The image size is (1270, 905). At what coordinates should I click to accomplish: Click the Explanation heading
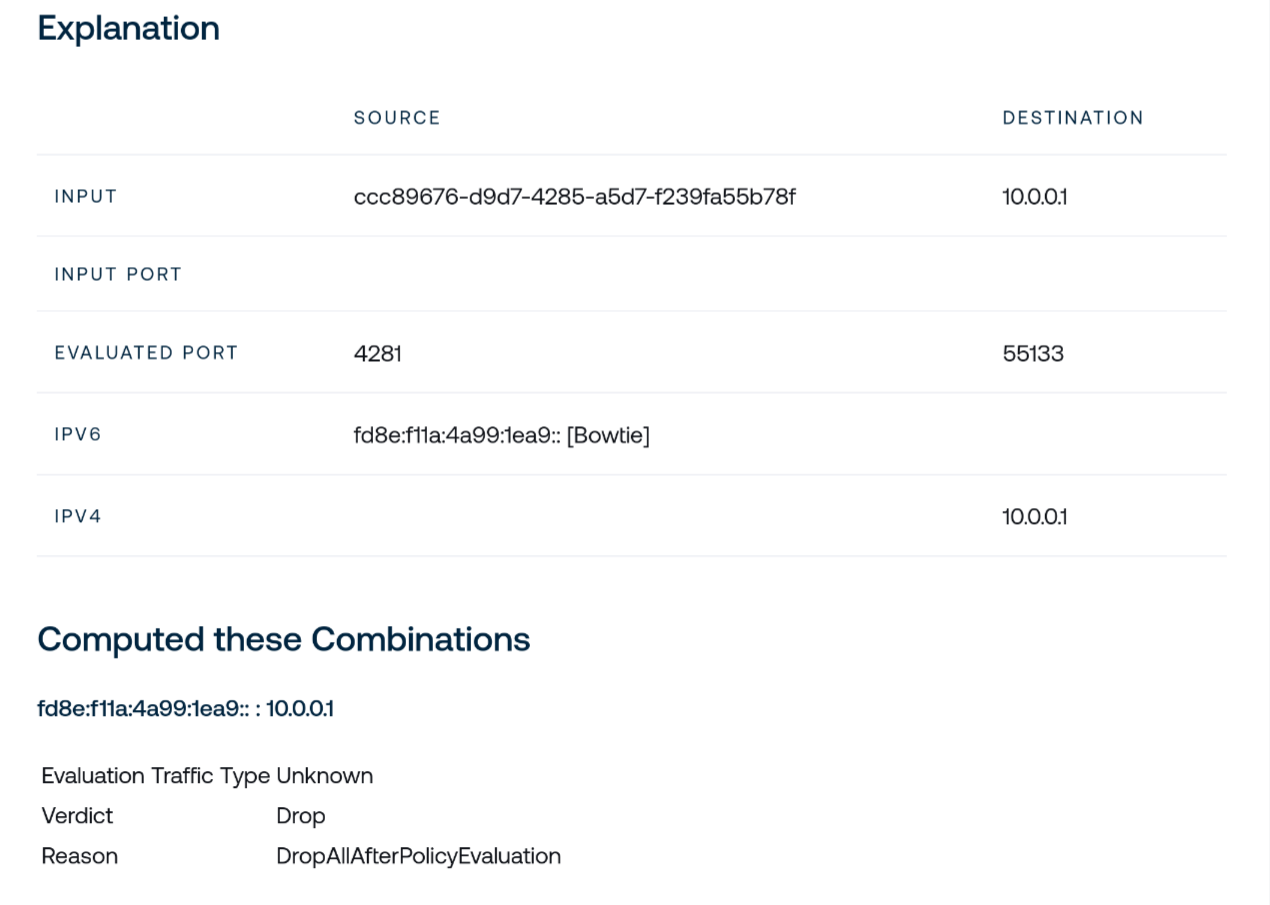pyautogui.click(x=128, y=28)
